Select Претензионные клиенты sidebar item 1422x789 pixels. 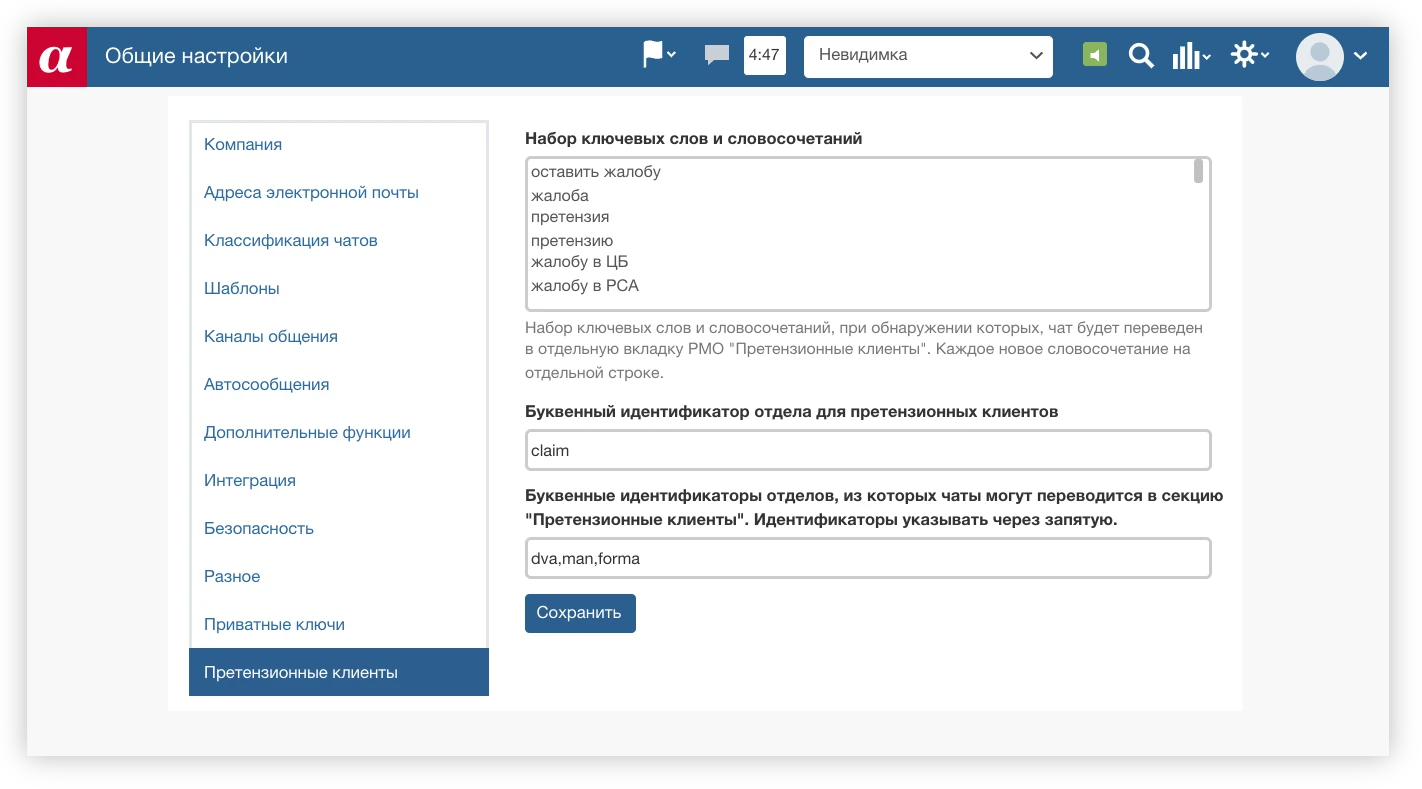click(x=339, y=672)
